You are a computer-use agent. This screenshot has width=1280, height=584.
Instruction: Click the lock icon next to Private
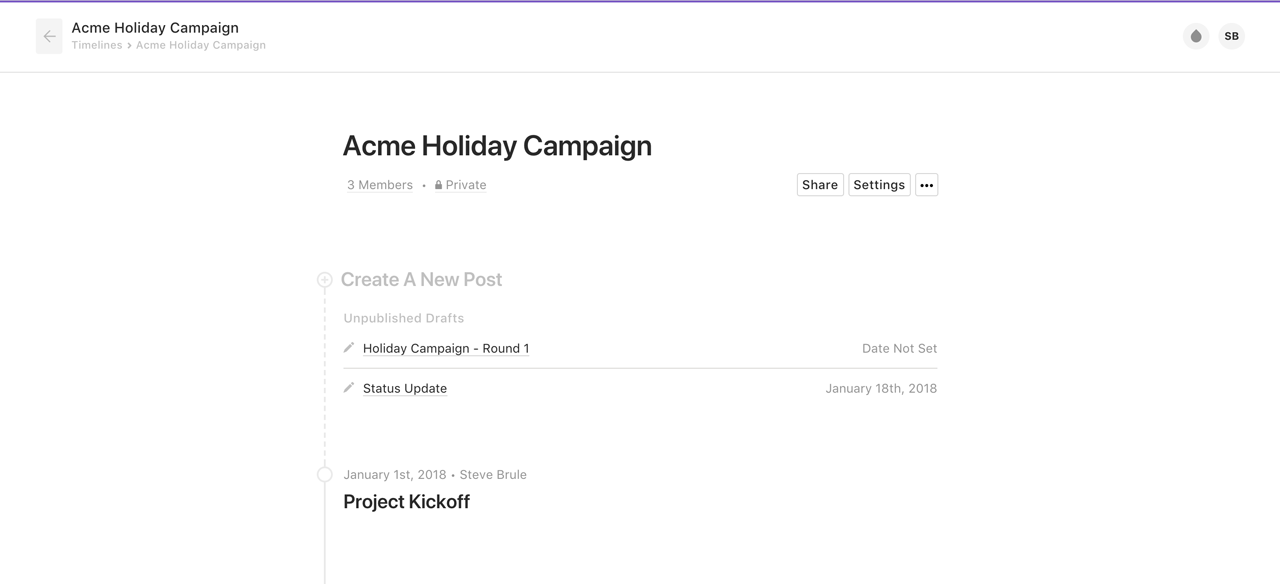(438, 185)
